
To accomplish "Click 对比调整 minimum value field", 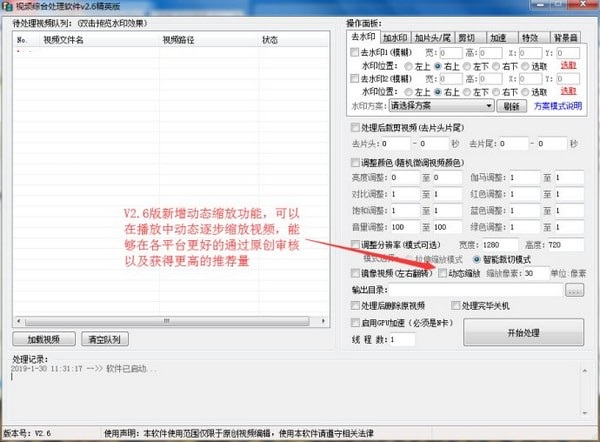I will (x=405, y=194).
